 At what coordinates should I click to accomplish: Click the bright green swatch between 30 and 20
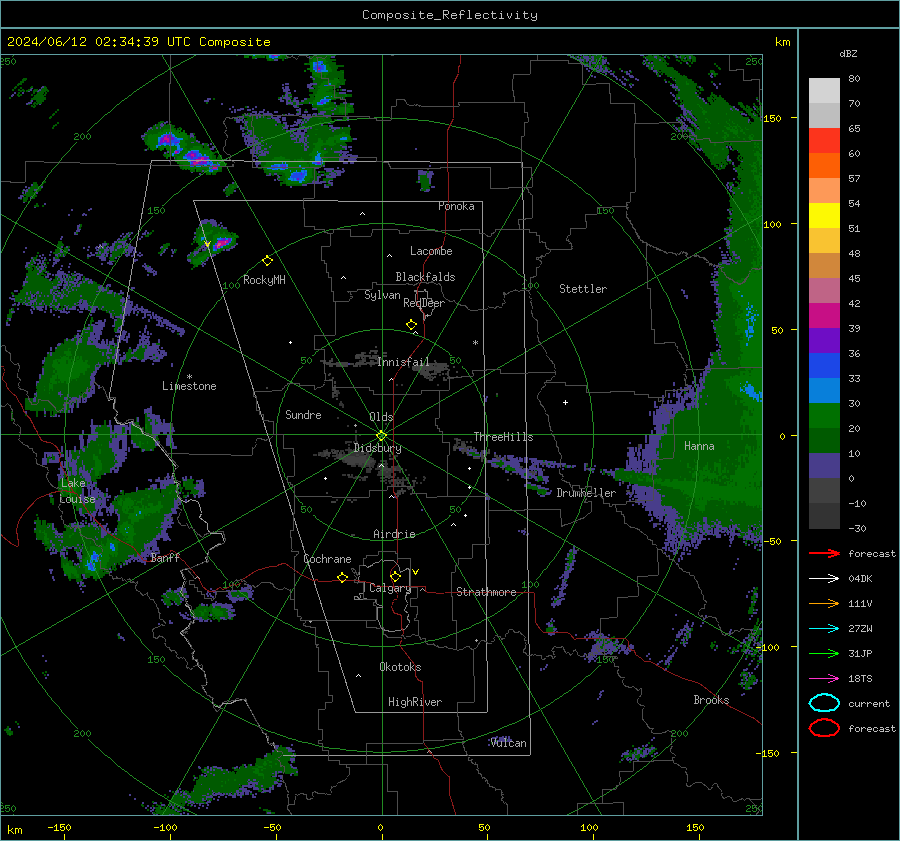point(824,416)
